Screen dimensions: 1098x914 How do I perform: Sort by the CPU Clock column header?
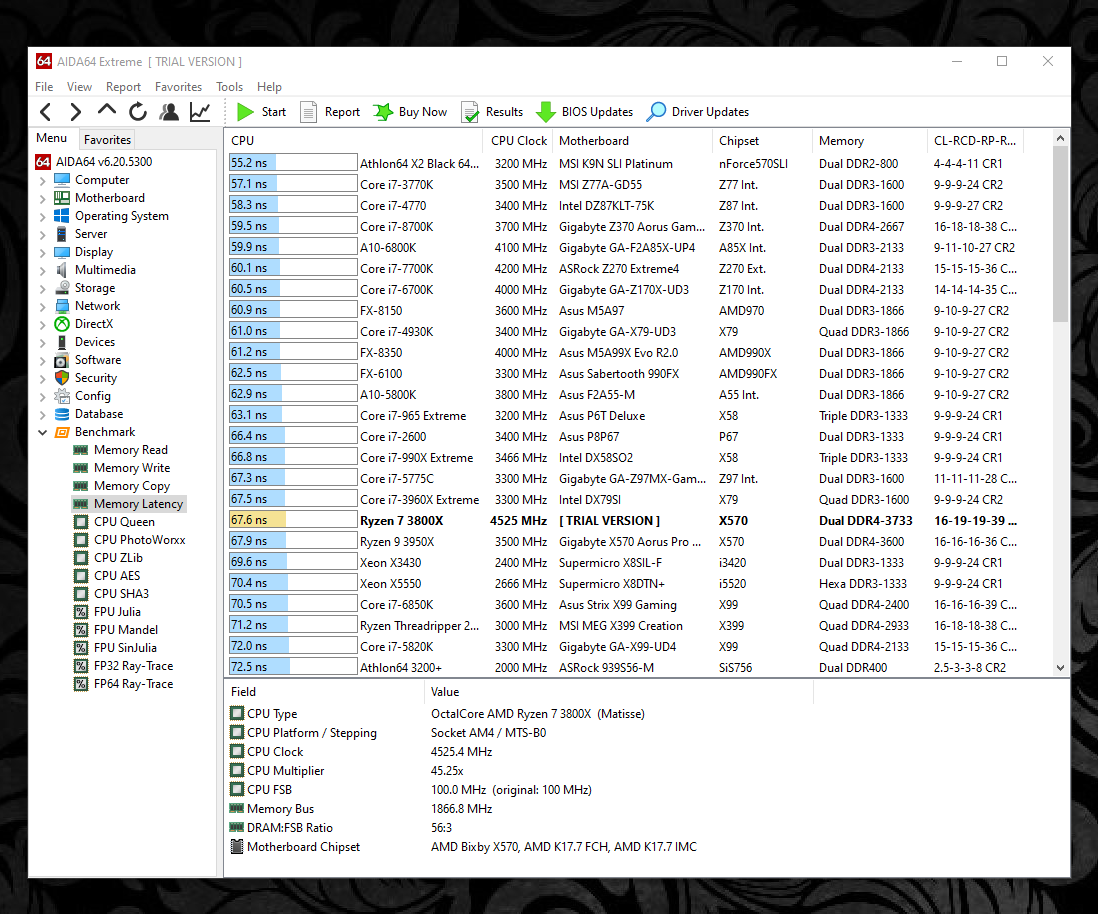(x=518, y=141)
